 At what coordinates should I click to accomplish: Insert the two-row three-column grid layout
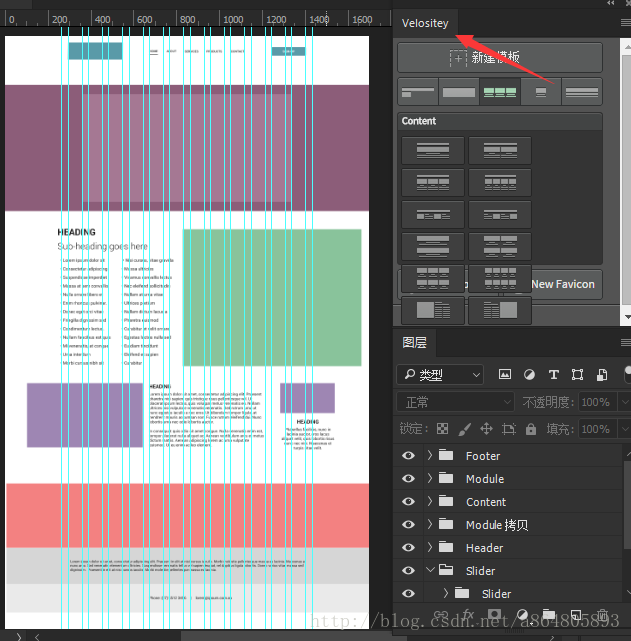pos(433,278)
